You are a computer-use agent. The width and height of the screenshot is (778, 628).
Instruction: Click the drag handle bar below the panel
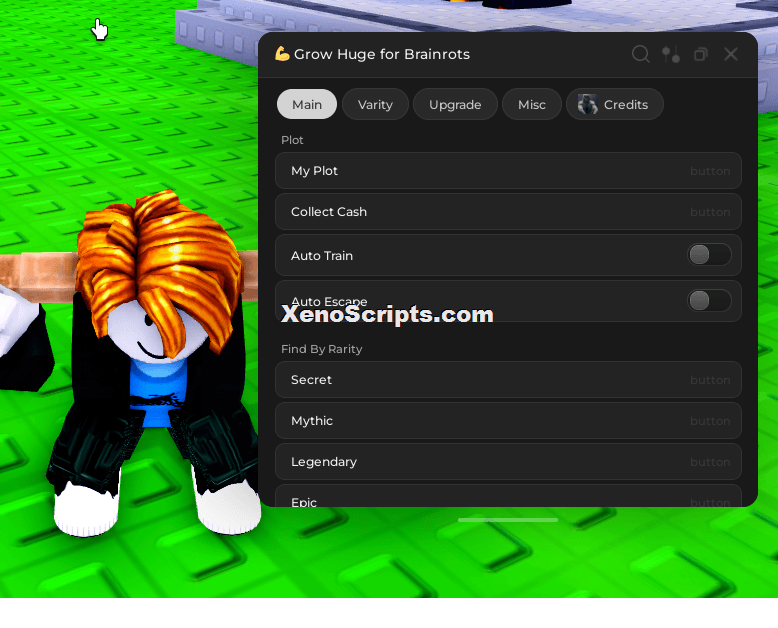click(x=508, y=520)
